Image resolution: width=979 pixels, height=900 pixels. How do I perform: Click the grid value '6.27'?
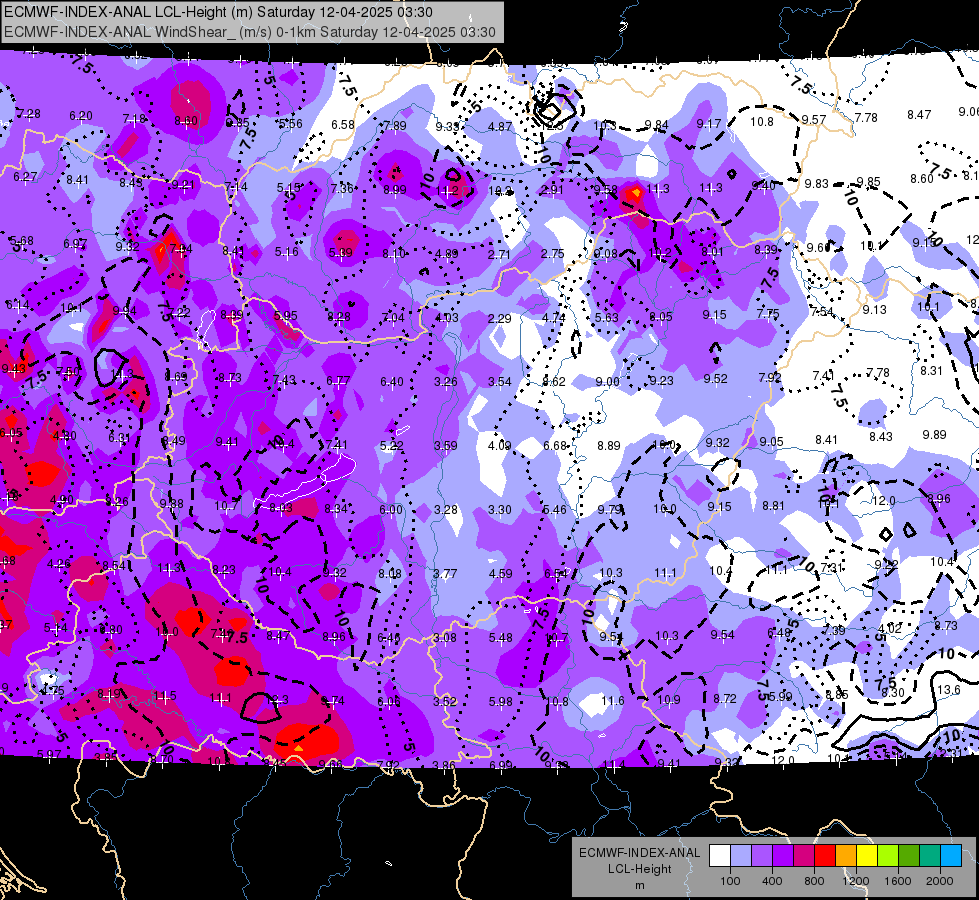(x=25, y=177)
